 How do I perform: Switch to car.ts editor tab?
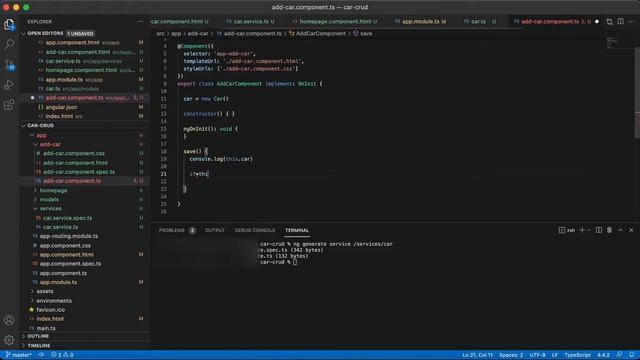tap(480, 22)
